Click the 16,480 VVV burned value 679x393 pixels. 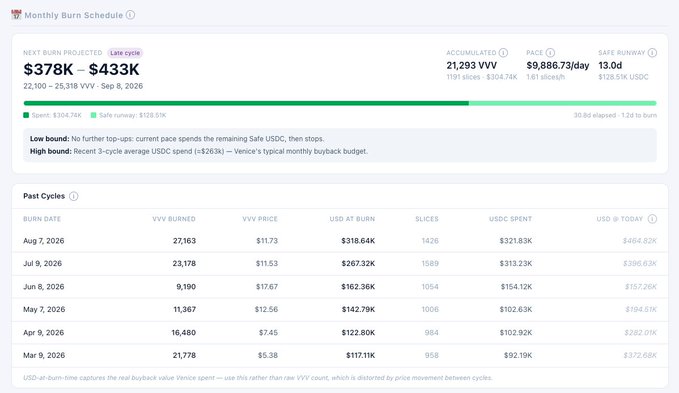coord(184,332)
